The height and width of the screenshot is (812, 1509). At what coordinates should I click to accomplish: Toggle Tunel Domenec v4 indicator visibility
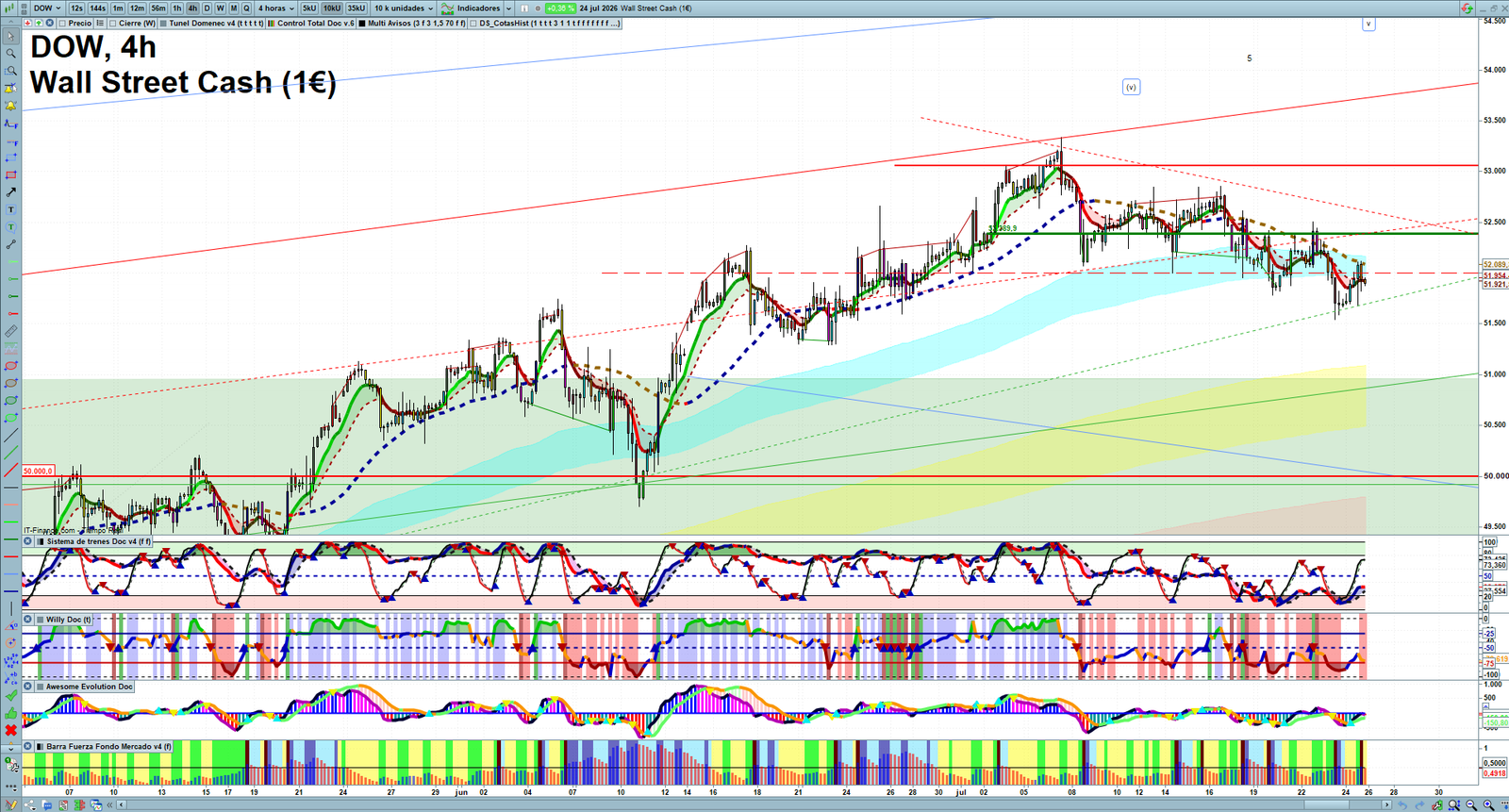[162, 23]
